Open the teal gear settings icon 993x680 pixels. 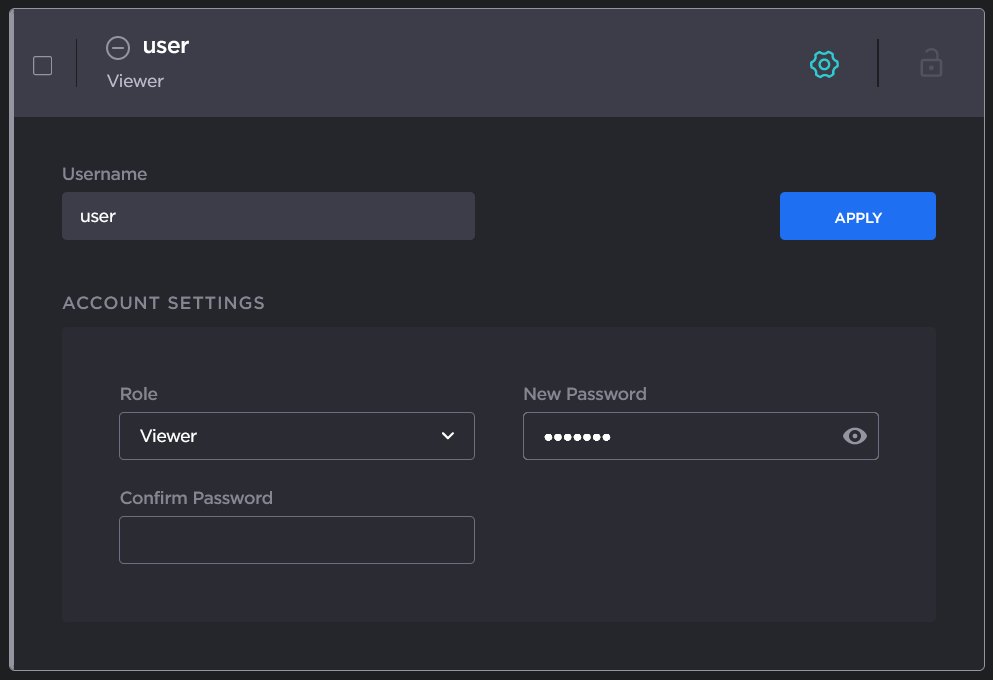click(824, 65)
